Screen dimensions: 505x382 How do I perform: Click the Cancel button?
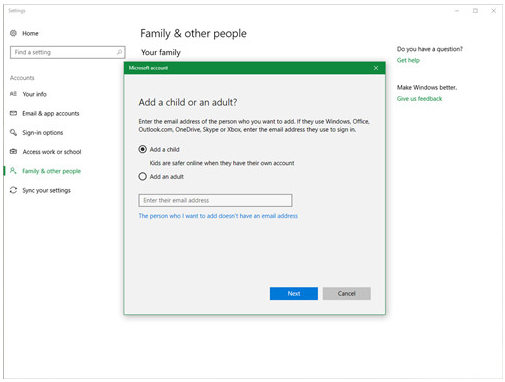[x=346, y=293]
